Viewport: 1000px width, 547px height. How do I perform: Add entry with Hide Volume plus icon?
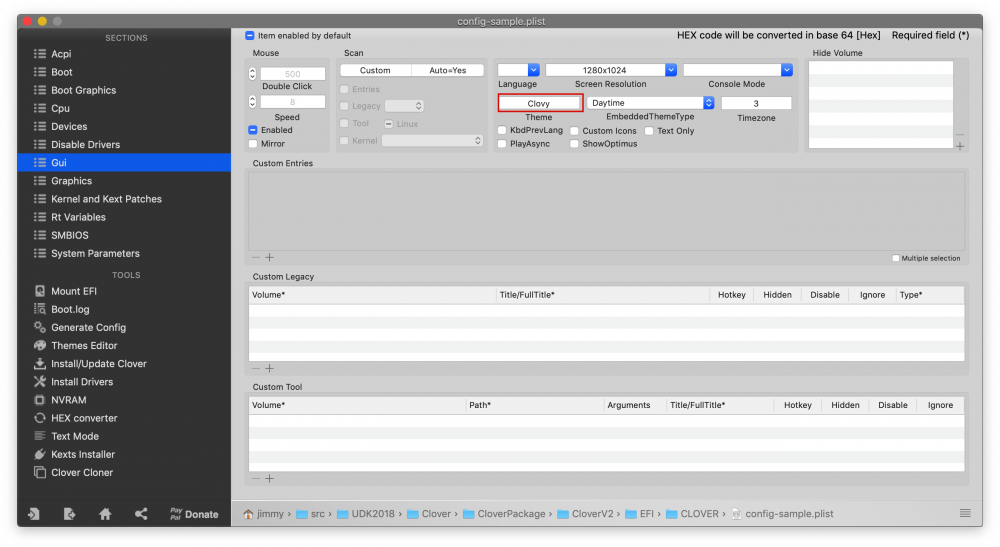pos(960,147)
